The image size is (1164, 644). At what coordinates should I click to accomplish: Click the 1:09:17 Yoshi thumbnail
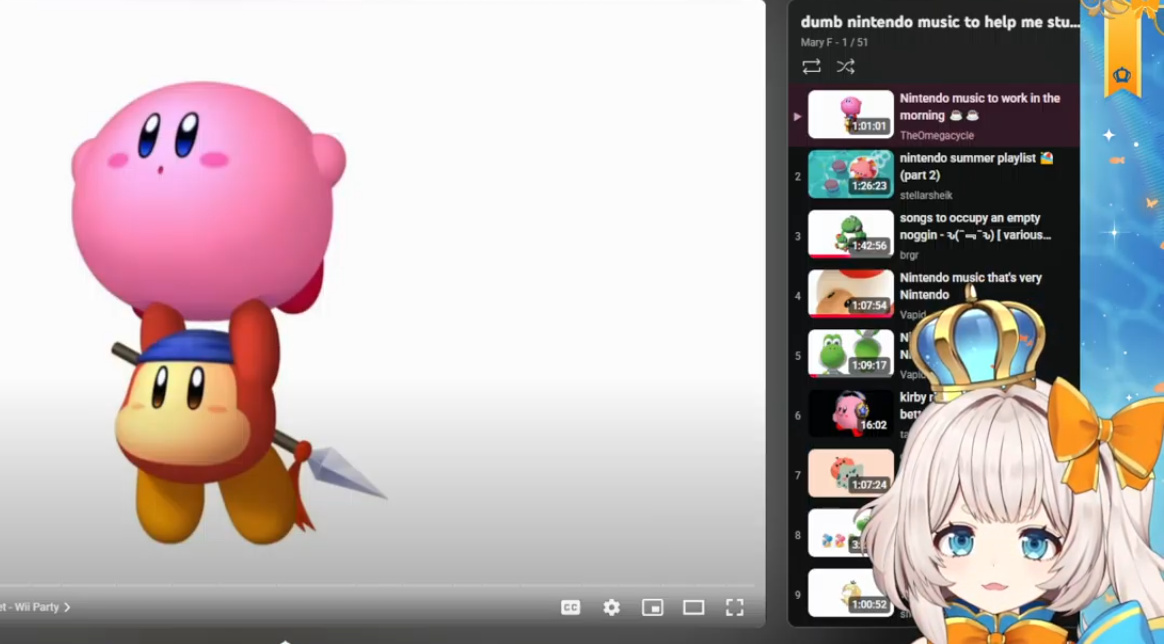pyautogui.click(x=851, y=353)
